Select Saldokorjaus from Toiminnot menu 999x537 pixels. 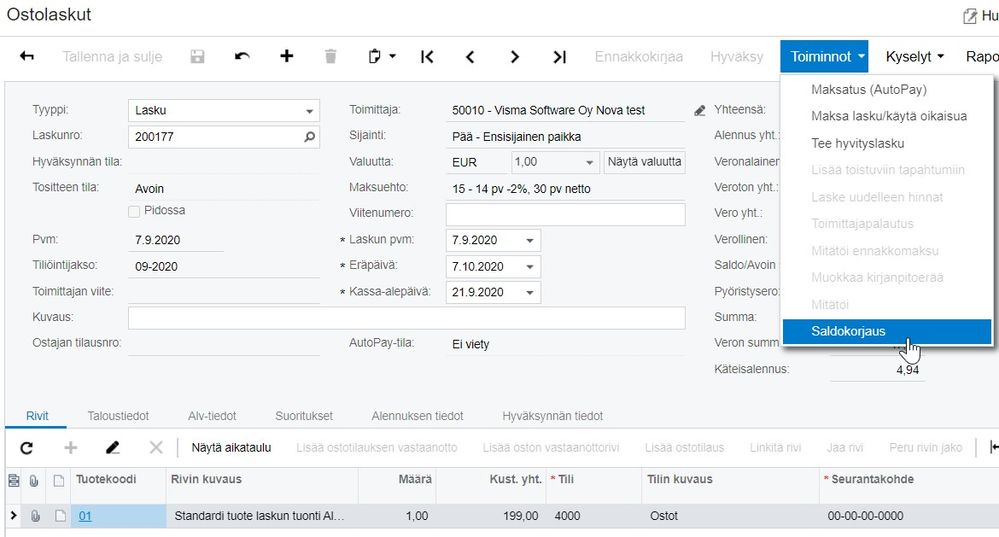pyautogui.click(x=848, y=332)
